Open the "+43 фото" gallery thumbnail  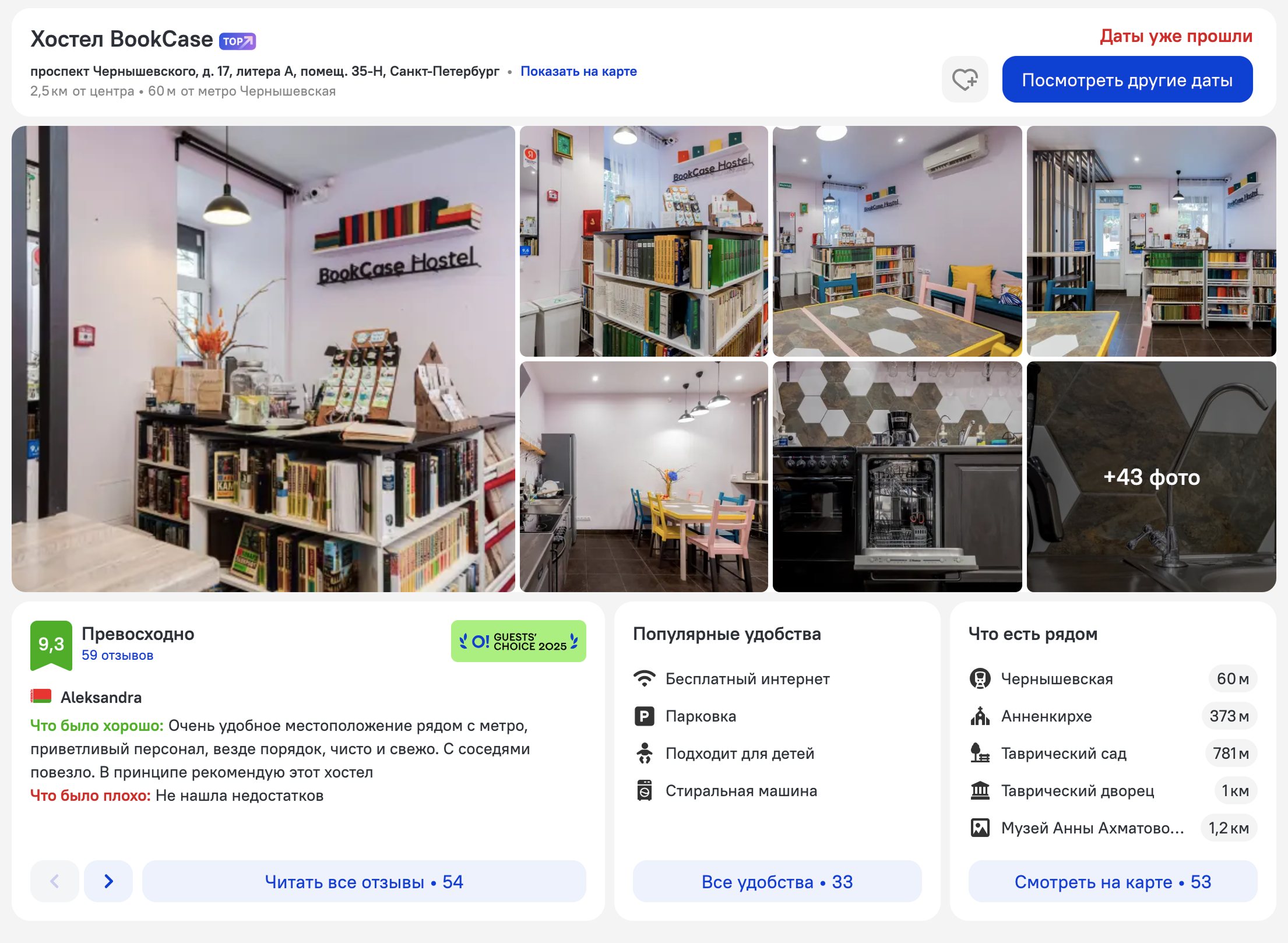pos(1151,477)
